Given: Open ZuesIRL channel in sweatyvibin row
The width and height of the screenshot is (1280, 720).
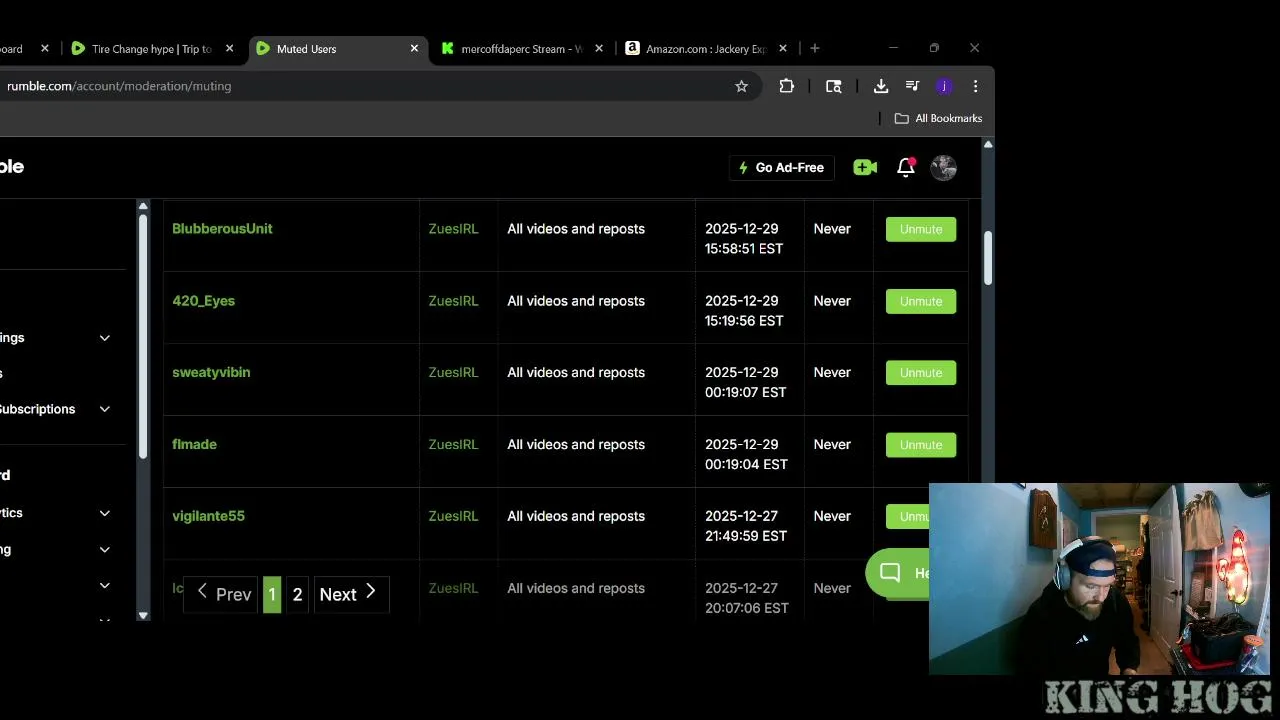Looking at the screenshot, I should 453,372.
